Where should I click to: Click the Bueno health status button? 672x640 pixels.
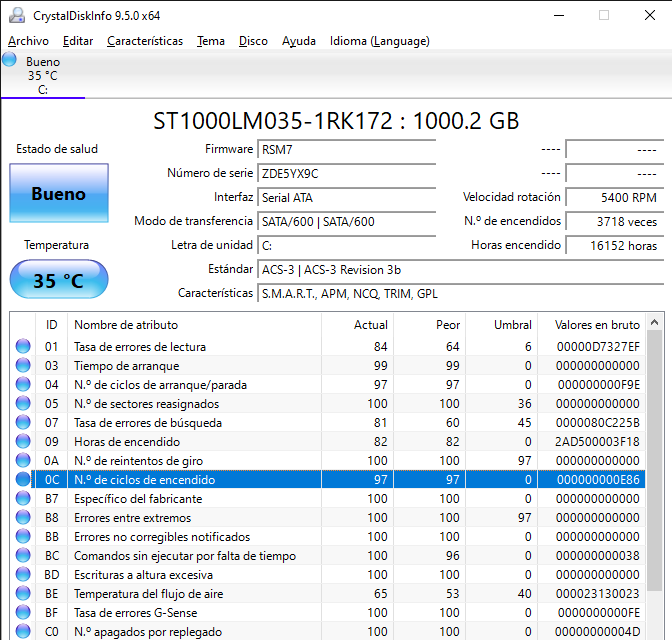58,194
